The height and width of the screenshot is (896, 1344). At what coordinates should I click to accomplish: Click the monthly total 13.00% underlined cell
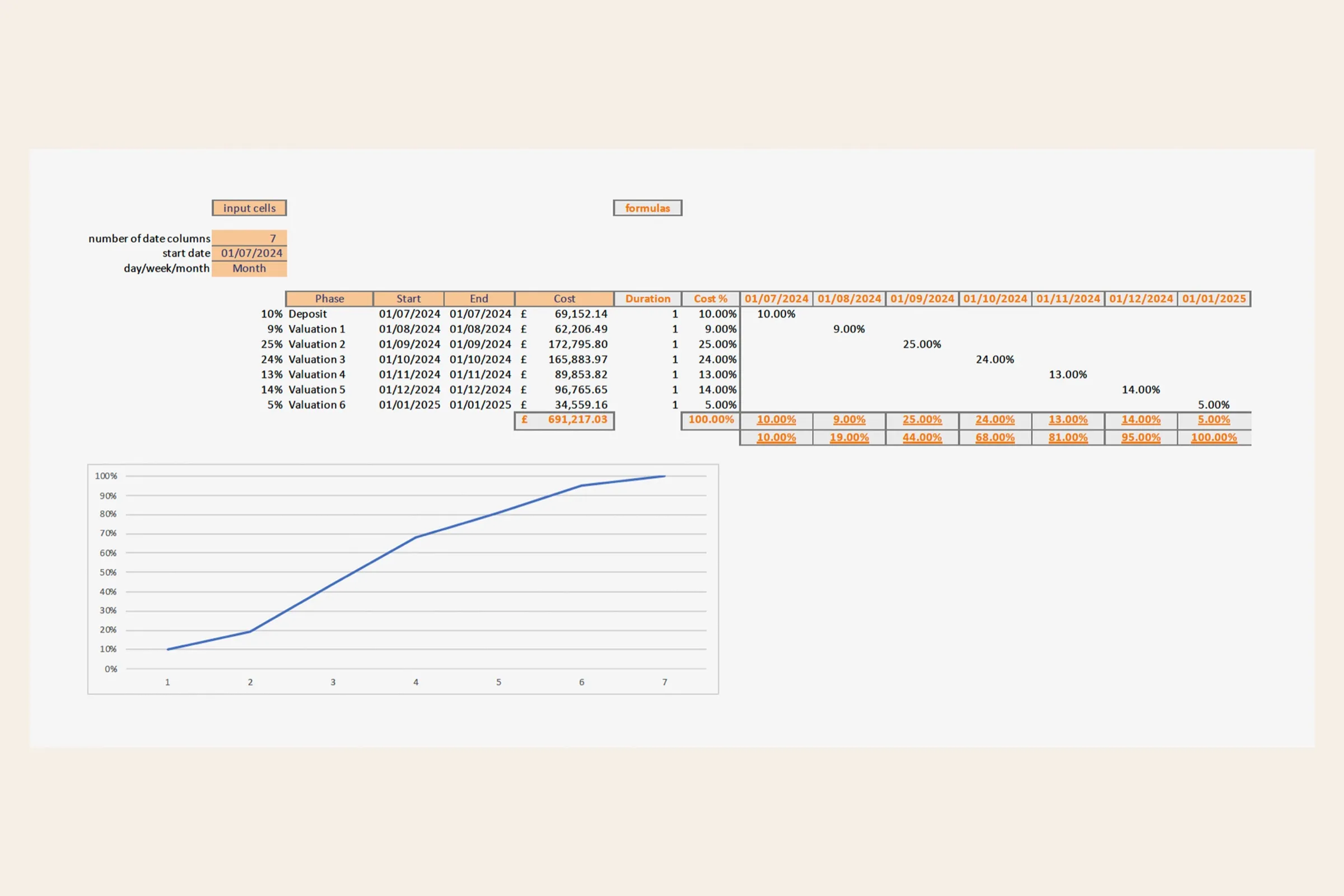[1068, 420]
